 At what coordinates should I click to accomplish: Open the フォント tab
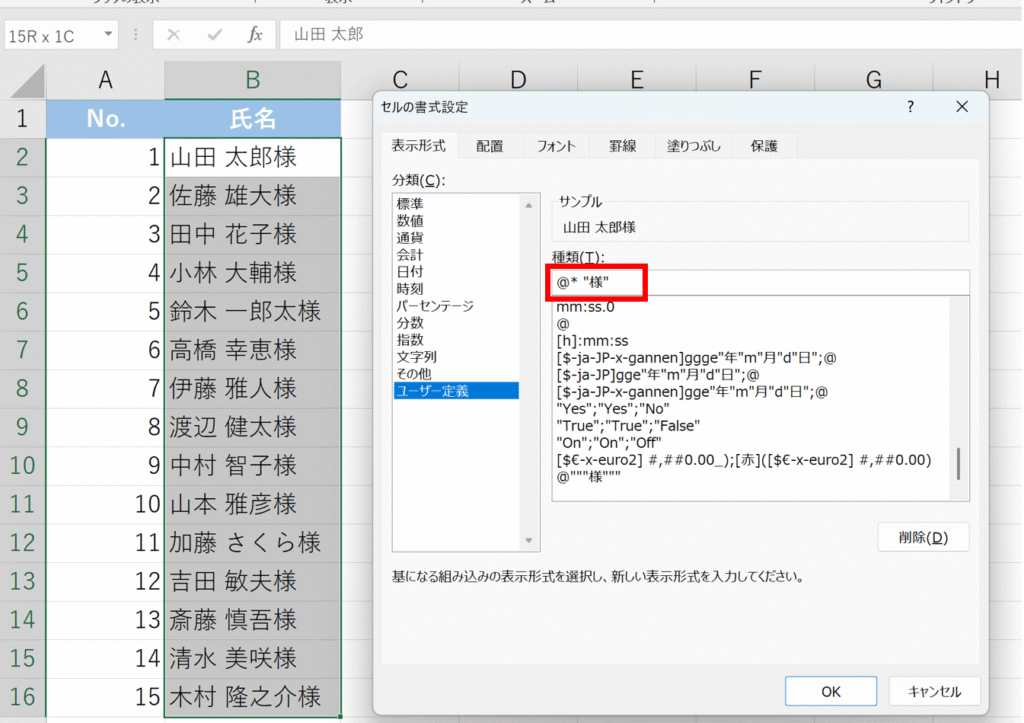click(x=556, y=146)
